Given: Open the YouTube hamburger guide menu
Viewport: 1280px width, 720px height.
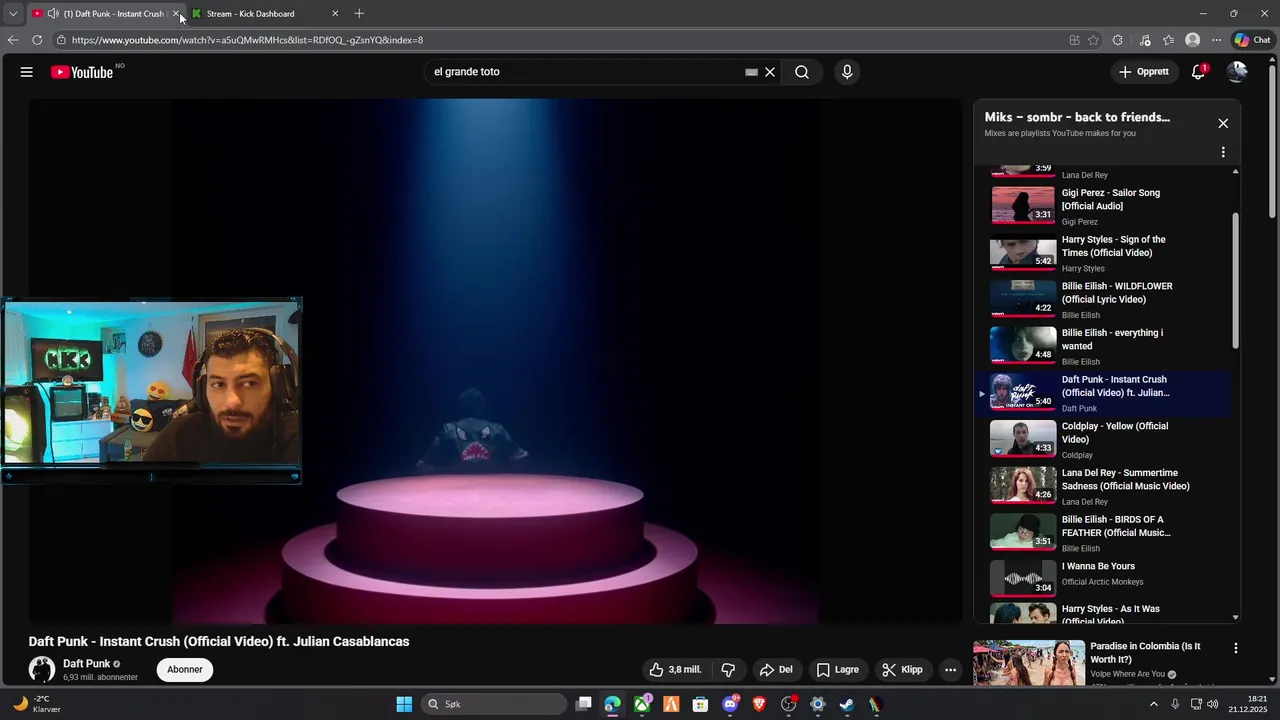Looking at the screenshot, I should click(x=27, y=72).
